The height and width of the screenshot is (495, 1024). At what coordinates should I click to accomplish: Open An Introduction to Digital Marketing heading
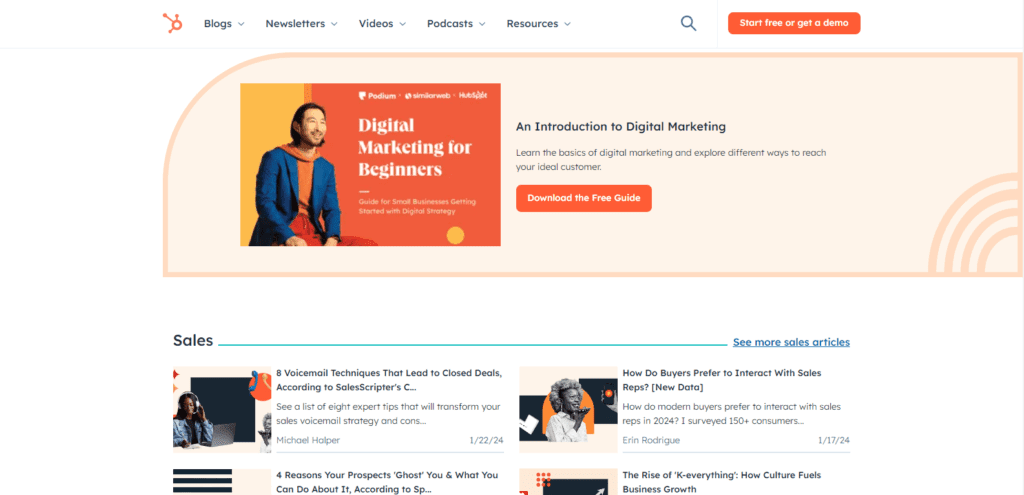(x=621, y=127)
